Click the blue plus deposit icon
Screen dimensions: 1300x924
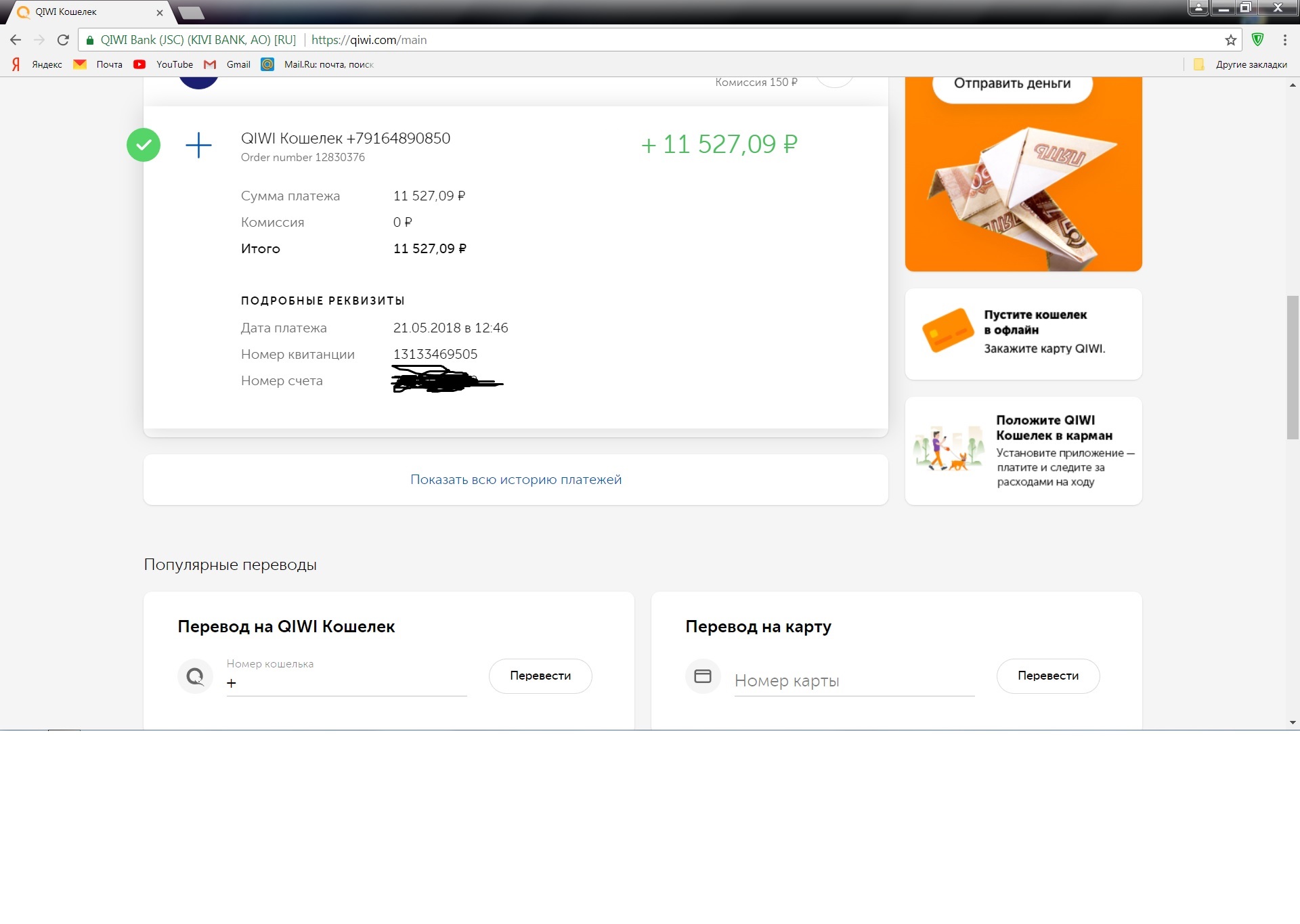coord(198,145)
